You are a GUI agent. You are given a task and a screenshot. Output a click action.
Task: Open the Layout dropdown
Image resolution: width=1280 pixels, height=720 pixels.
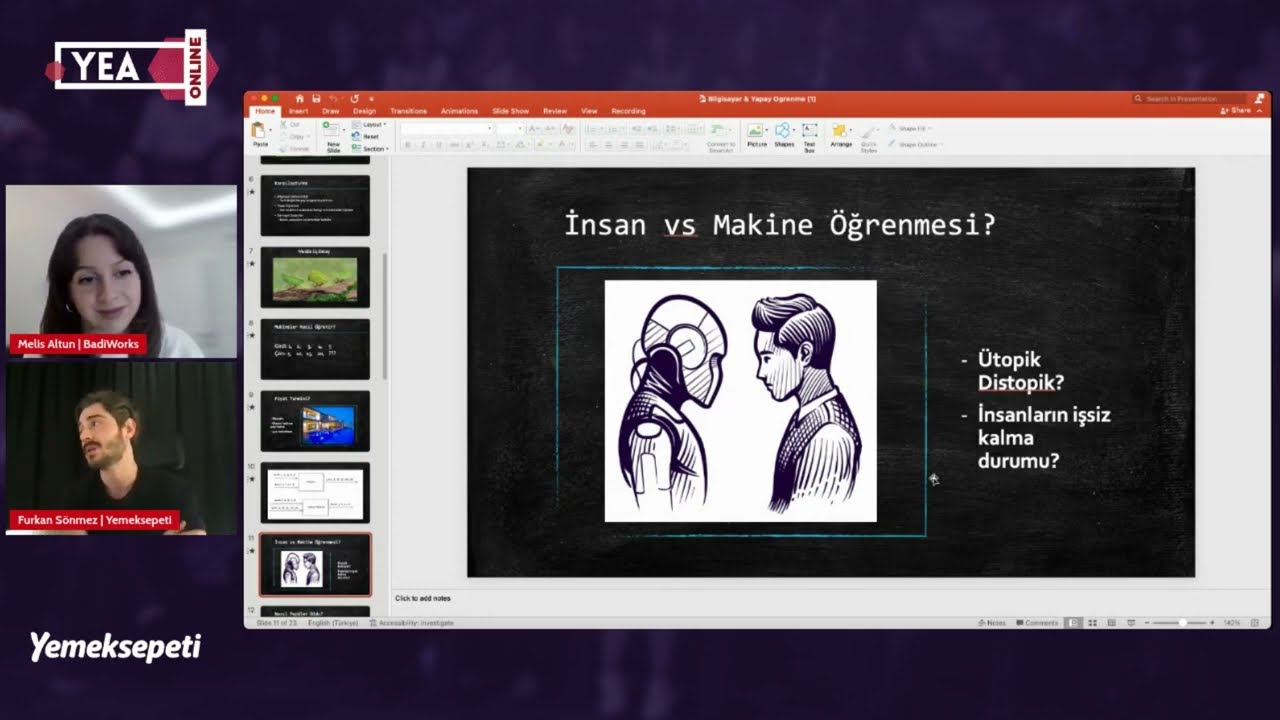370,124
